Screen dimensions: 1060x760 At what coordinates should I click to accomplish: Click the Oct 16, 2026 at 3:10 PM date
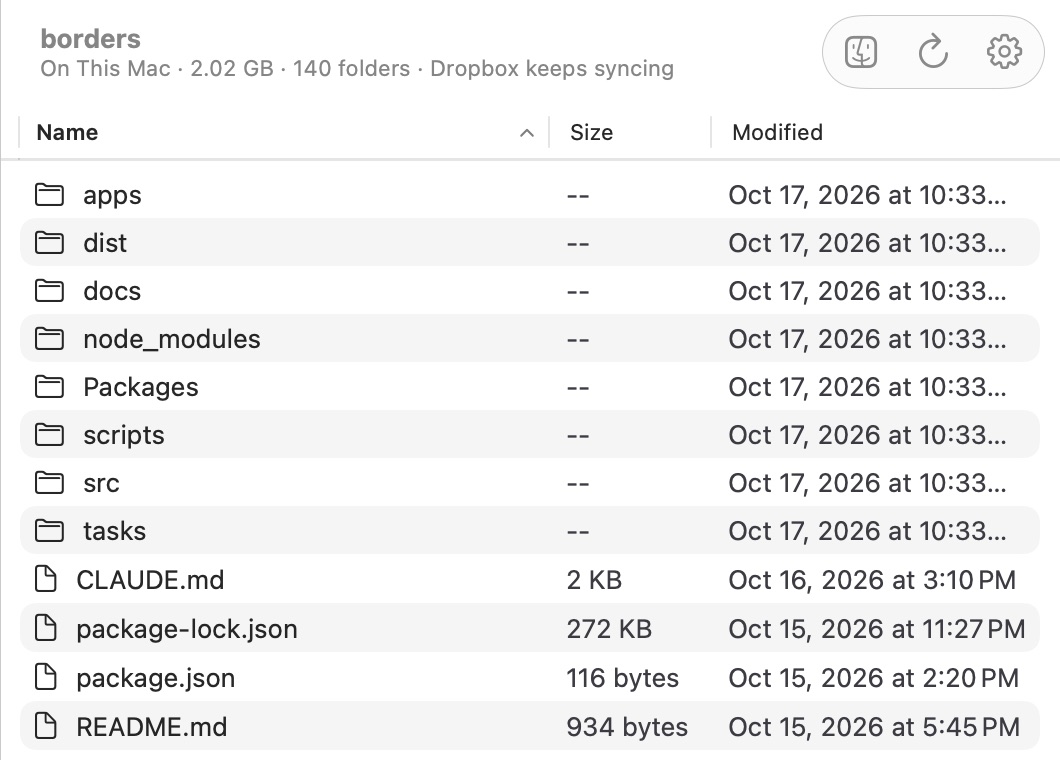872,579
